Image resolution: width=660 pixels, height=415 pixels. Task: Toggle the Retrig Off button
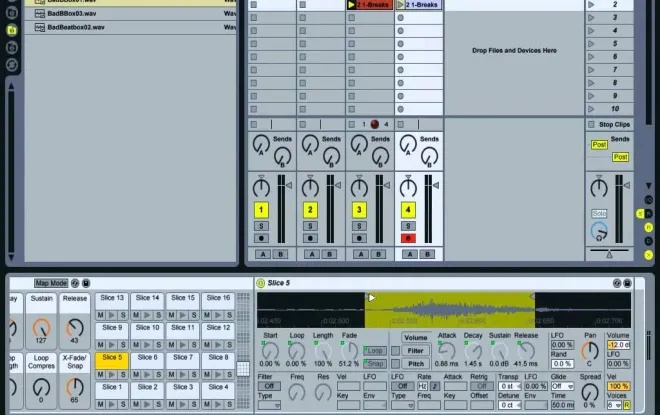(x=482, y=386)
